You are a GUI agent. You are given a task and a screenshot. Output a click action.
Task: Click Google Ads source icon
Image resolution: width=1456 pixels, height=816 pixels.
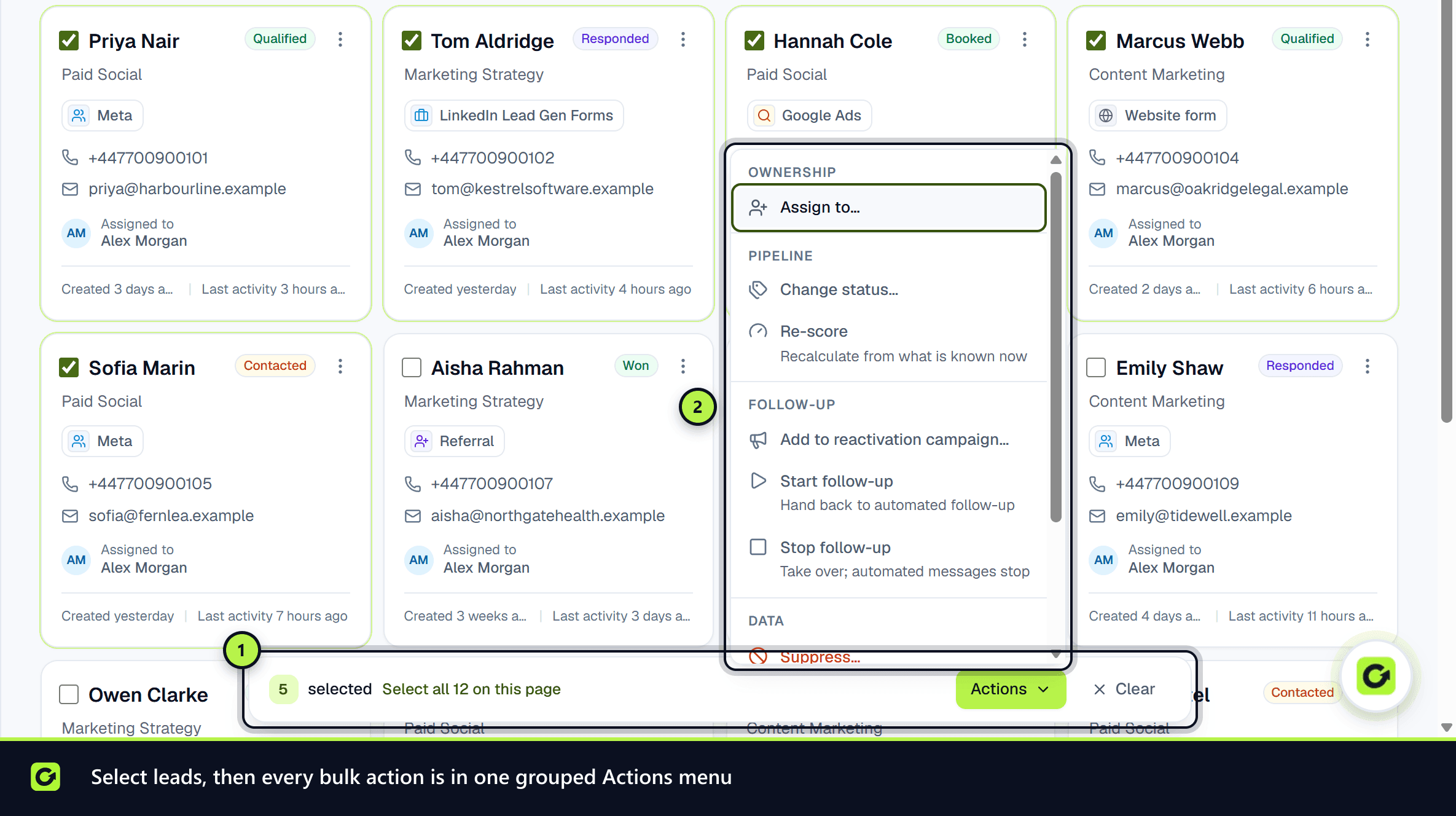(764, 116)
